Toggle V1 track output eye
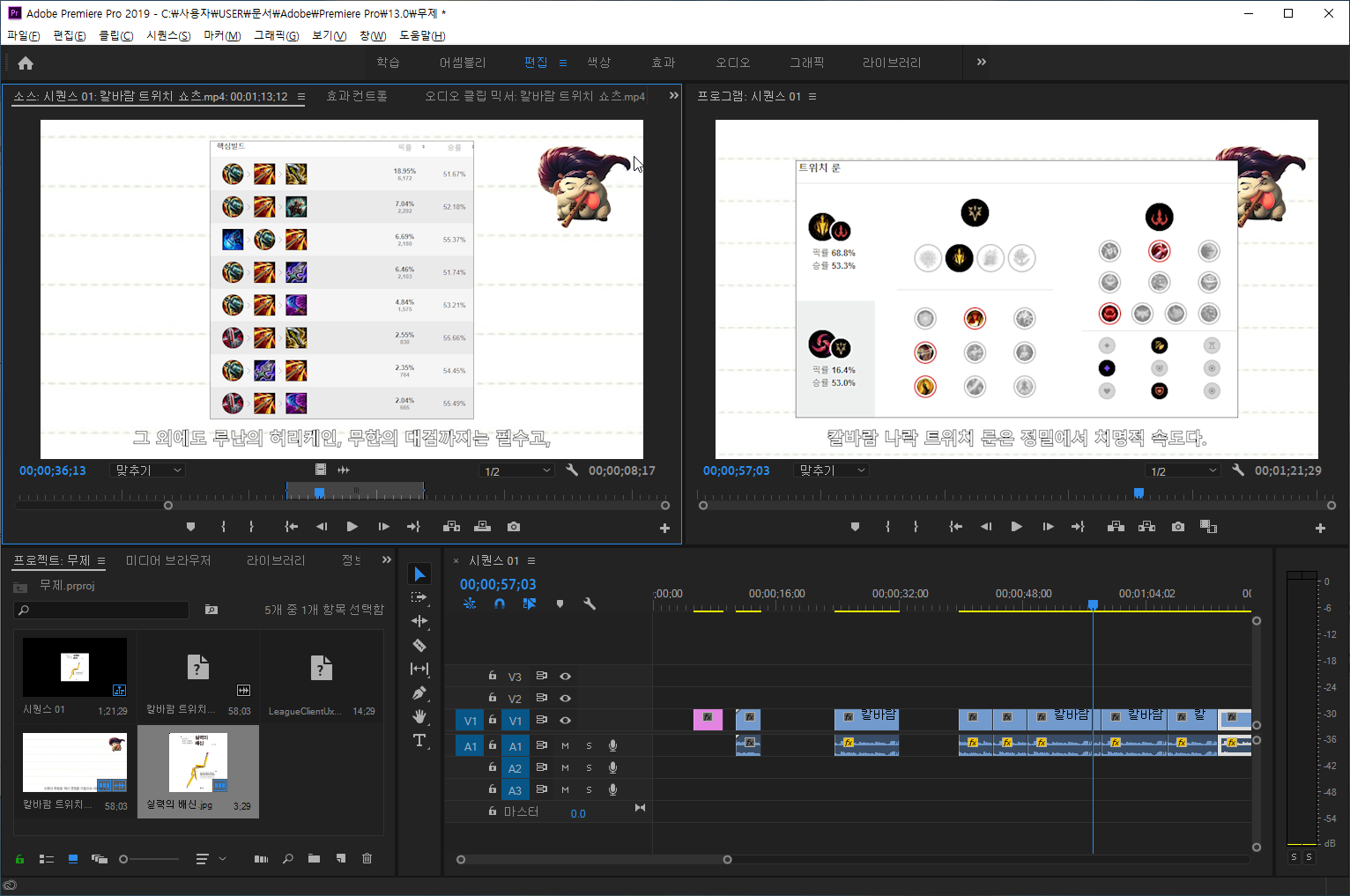 566,721
